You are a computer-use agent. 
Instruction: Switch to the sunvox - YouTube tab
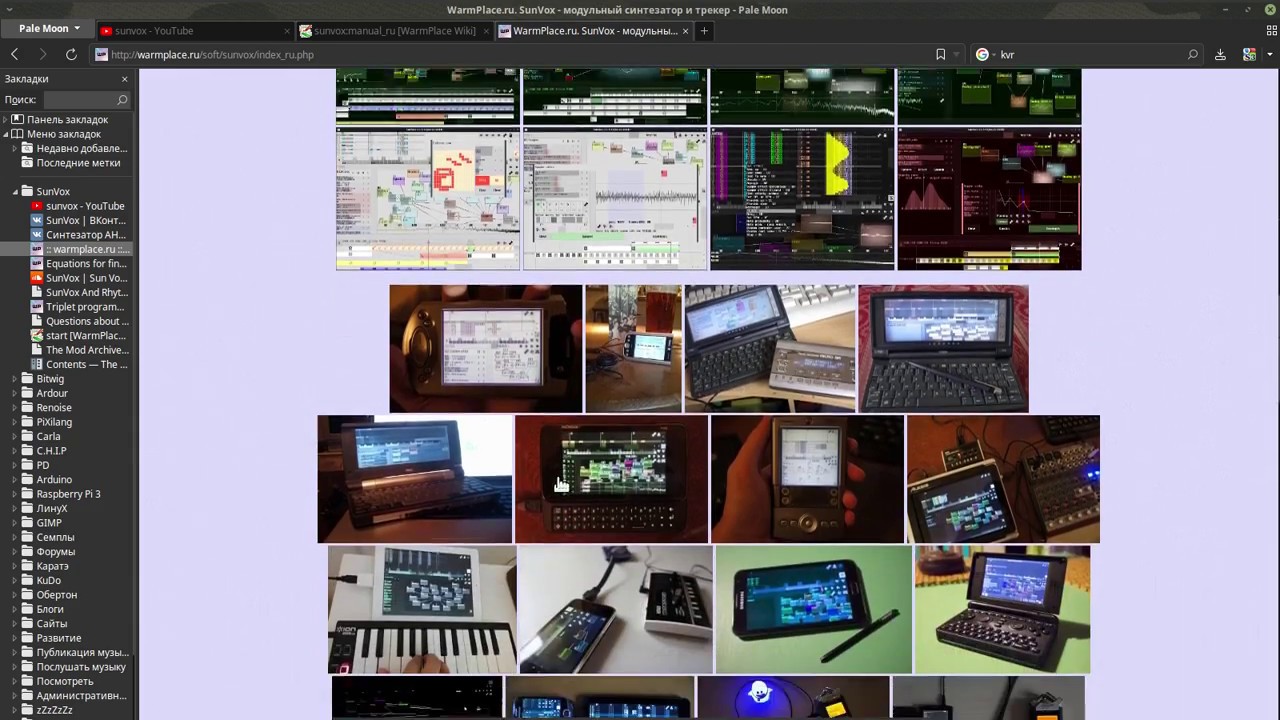click(x=196, y=31)
